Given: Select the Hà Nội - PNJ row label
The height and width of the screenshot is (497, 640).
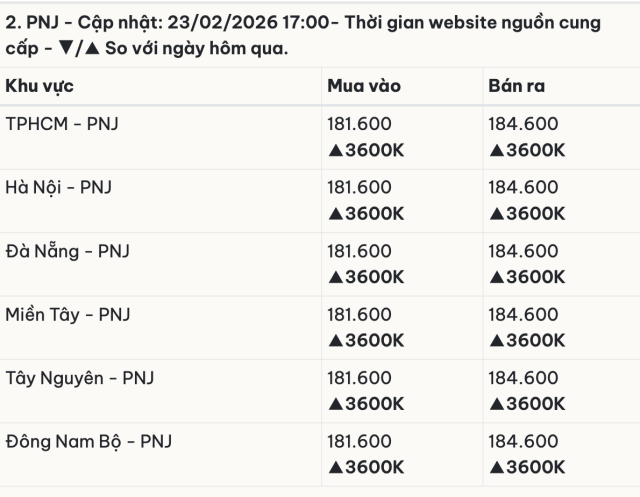Looking at the screenshot, I should point(59,187).
